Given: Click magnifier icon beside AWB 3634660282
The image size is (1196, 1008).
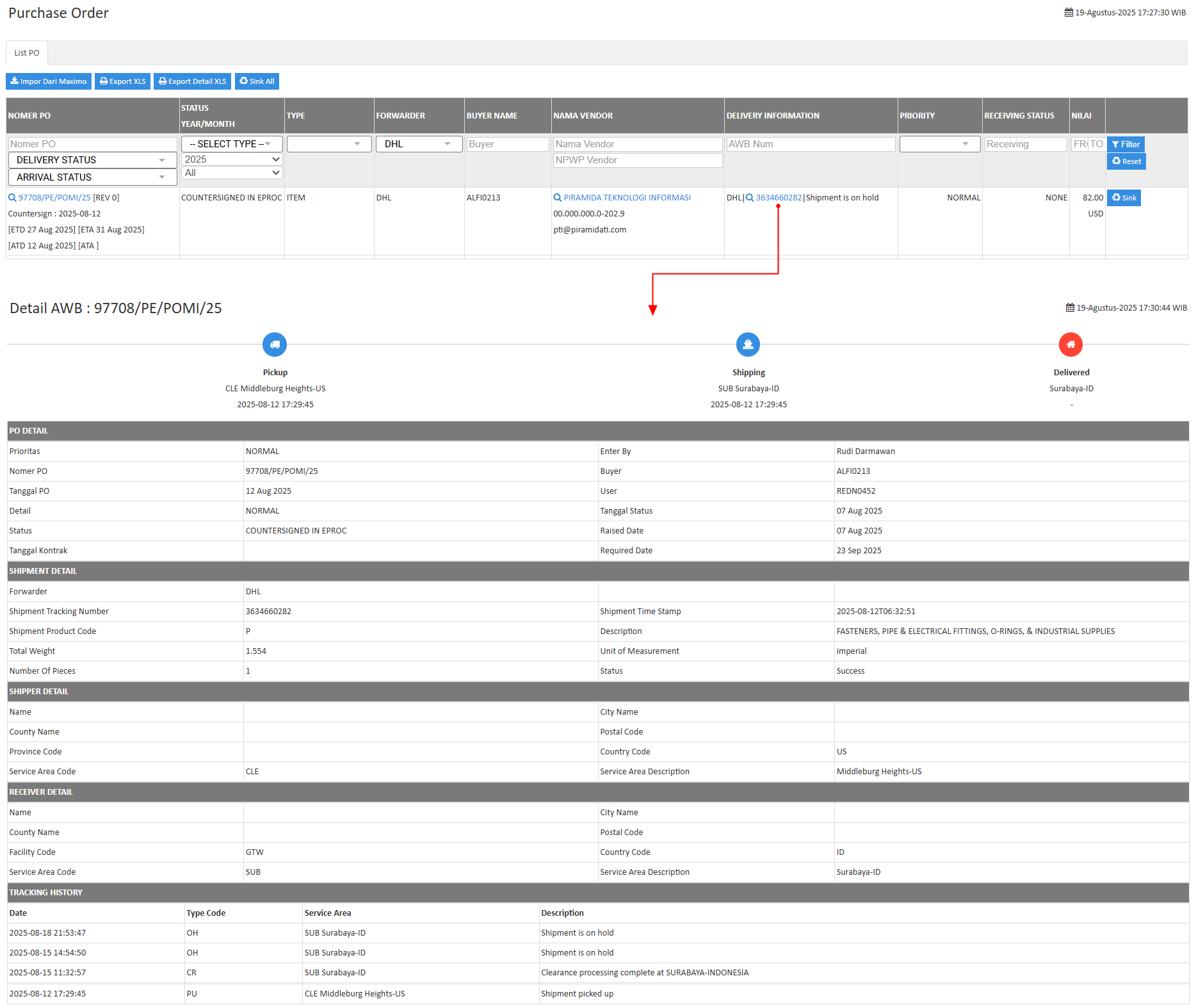Looking at the screenshot, I should pyautogui.click(x=750, y=198).
